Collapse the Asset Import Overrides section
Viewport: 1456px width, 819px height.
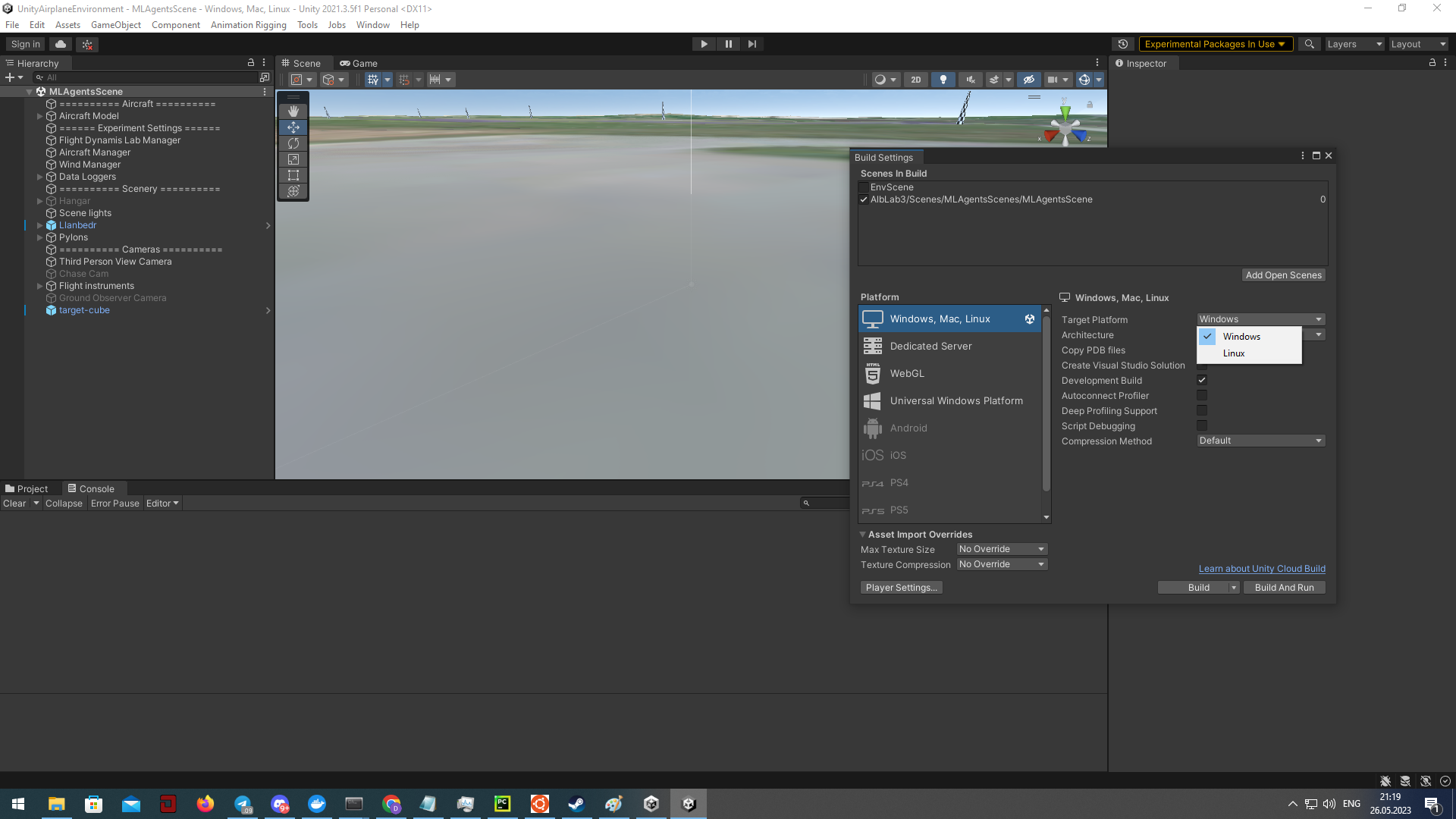coord(862,535)
